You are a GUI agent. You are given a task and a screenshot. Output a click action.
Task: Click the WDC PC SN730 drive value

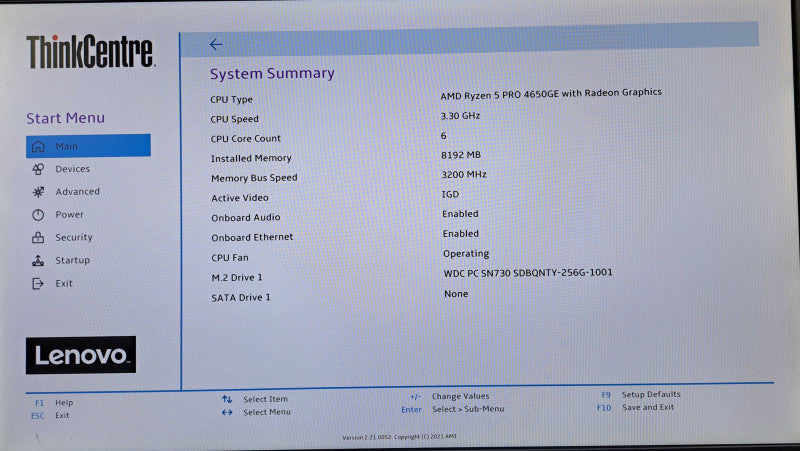coord(528,273)
